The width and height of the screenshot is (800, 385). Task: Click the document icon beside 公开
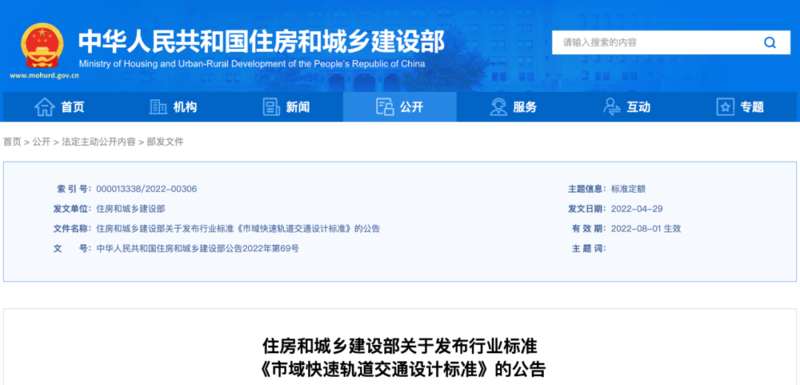(x=385, y=107)
